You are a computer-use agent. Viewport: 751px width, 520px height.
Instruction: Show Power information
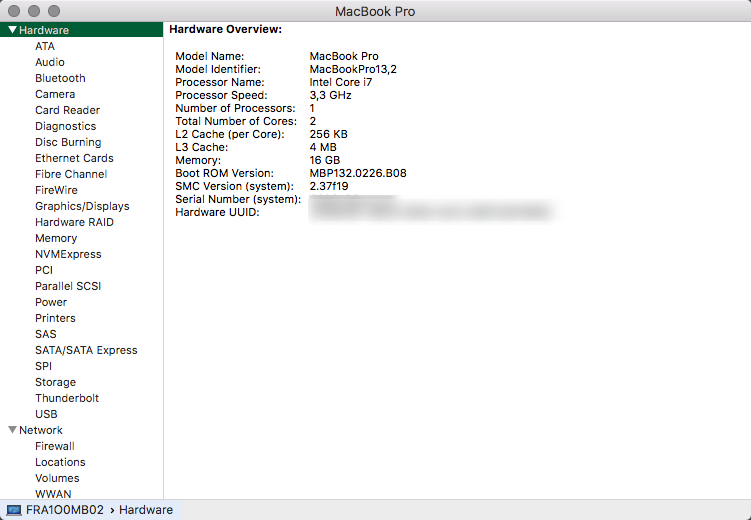[x=51, y=302]
